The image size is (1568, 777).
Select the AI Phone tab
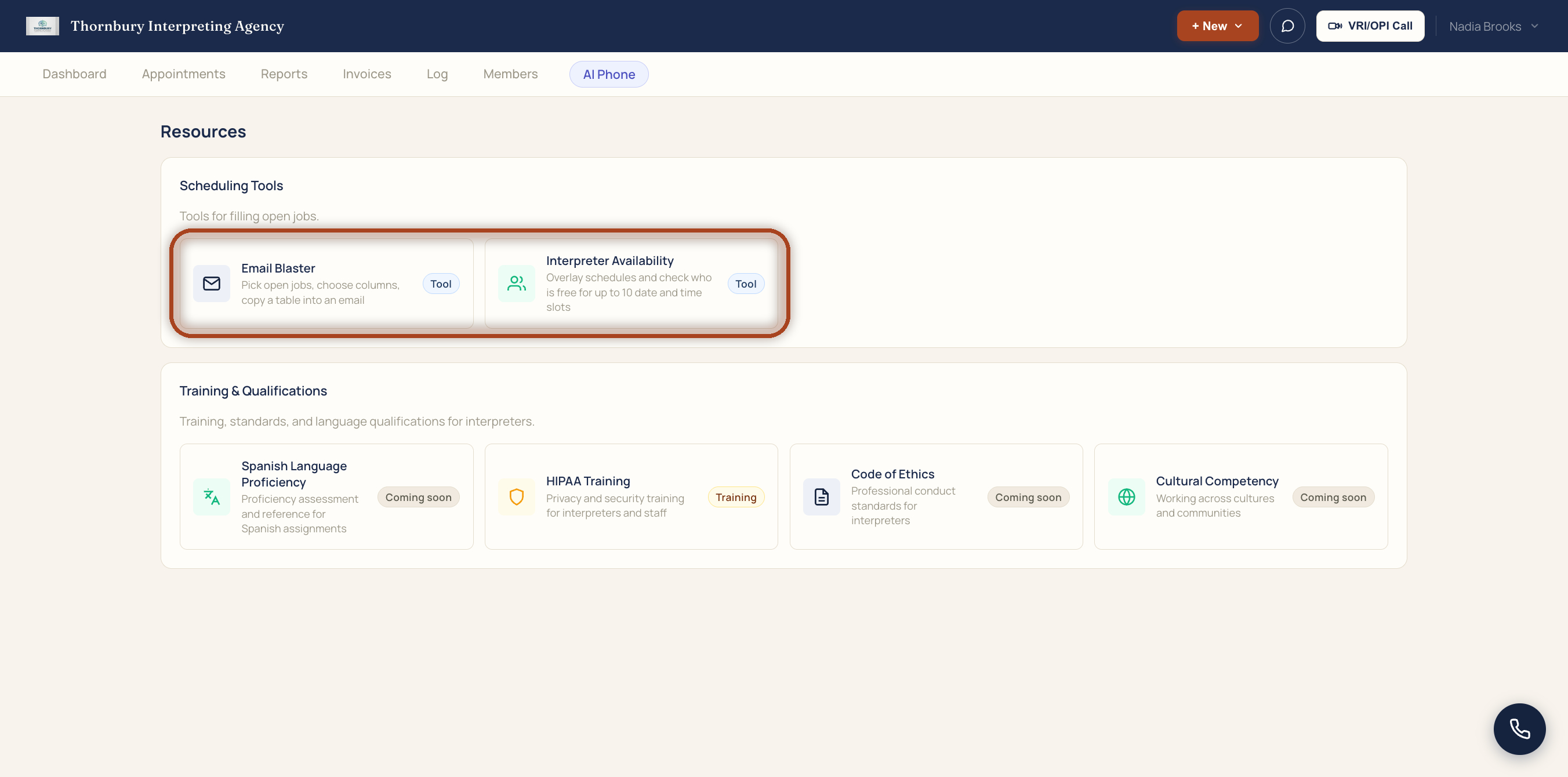[609, 74]
